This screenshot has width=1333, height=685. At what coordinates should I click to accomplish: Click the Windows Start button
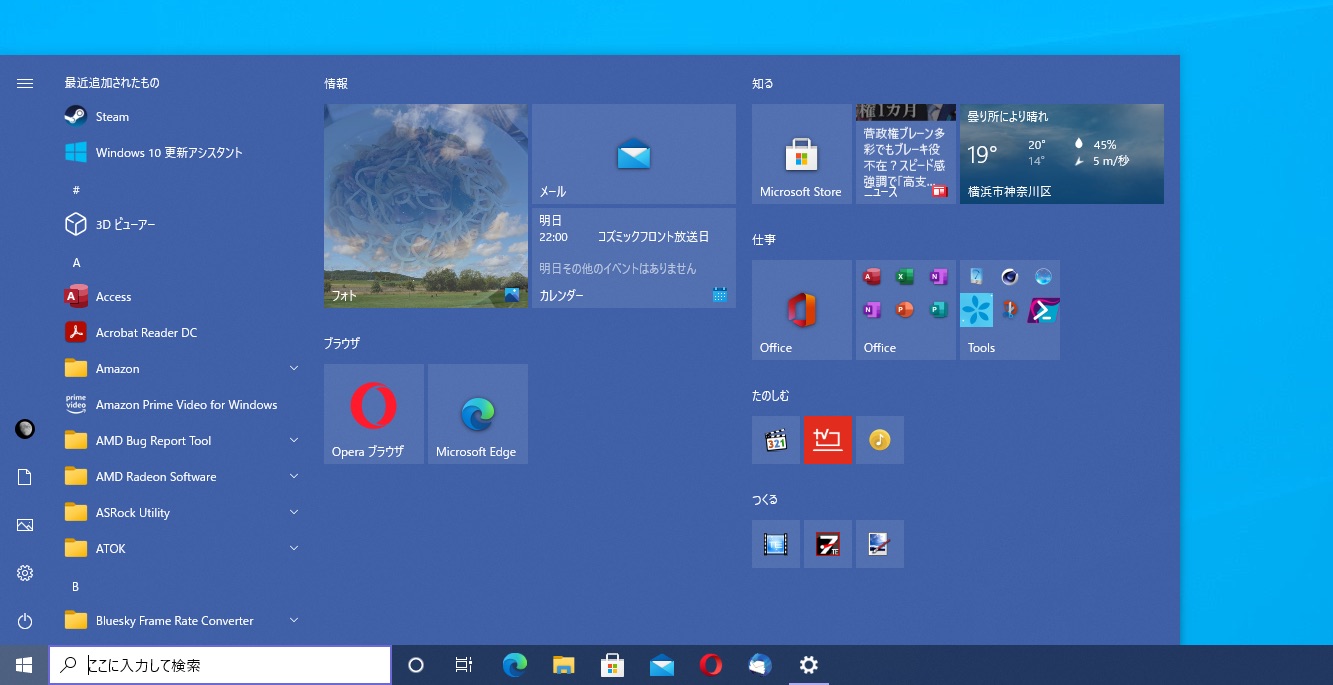(24, 665)
